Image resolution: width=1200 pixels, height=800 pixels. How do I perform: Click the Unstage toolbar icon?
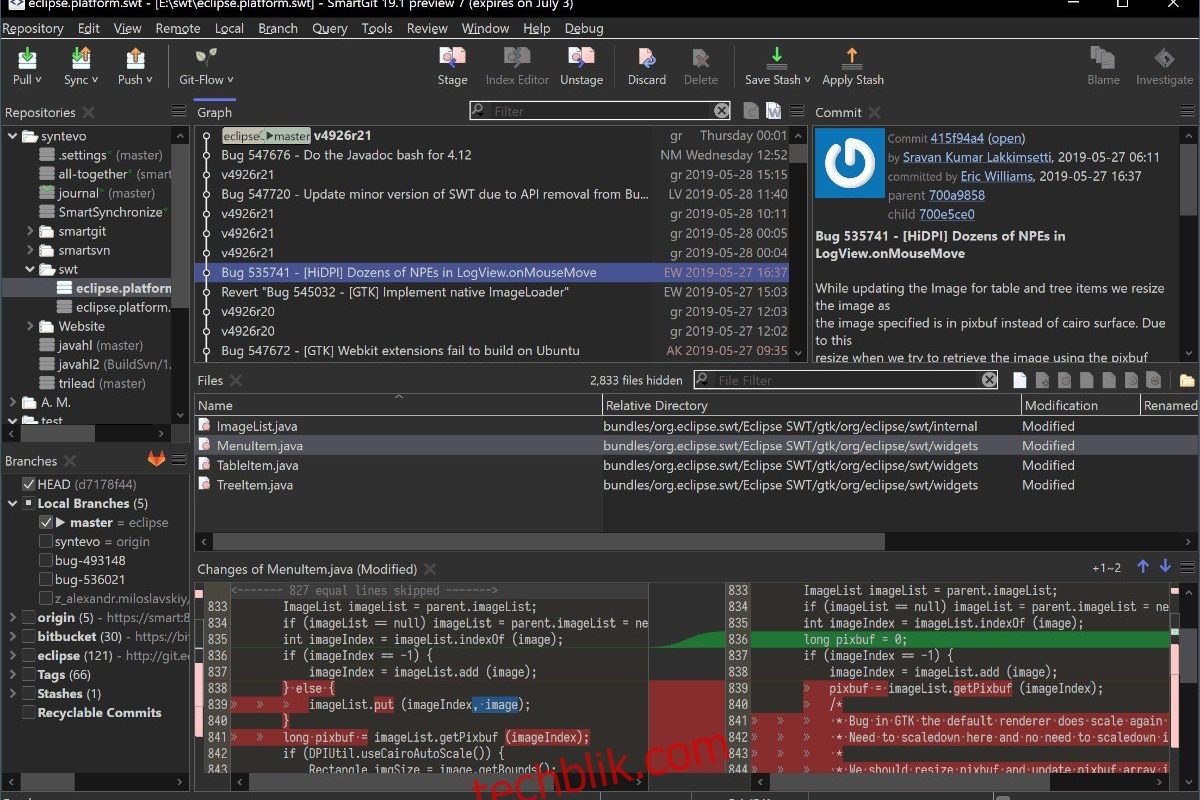pos(581,58)
